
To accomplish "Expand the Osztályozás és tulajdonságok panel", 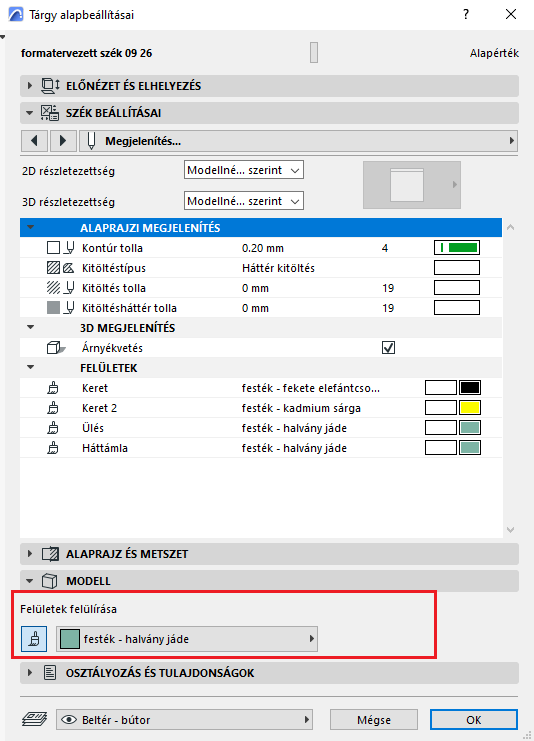I will coord(30,672).
